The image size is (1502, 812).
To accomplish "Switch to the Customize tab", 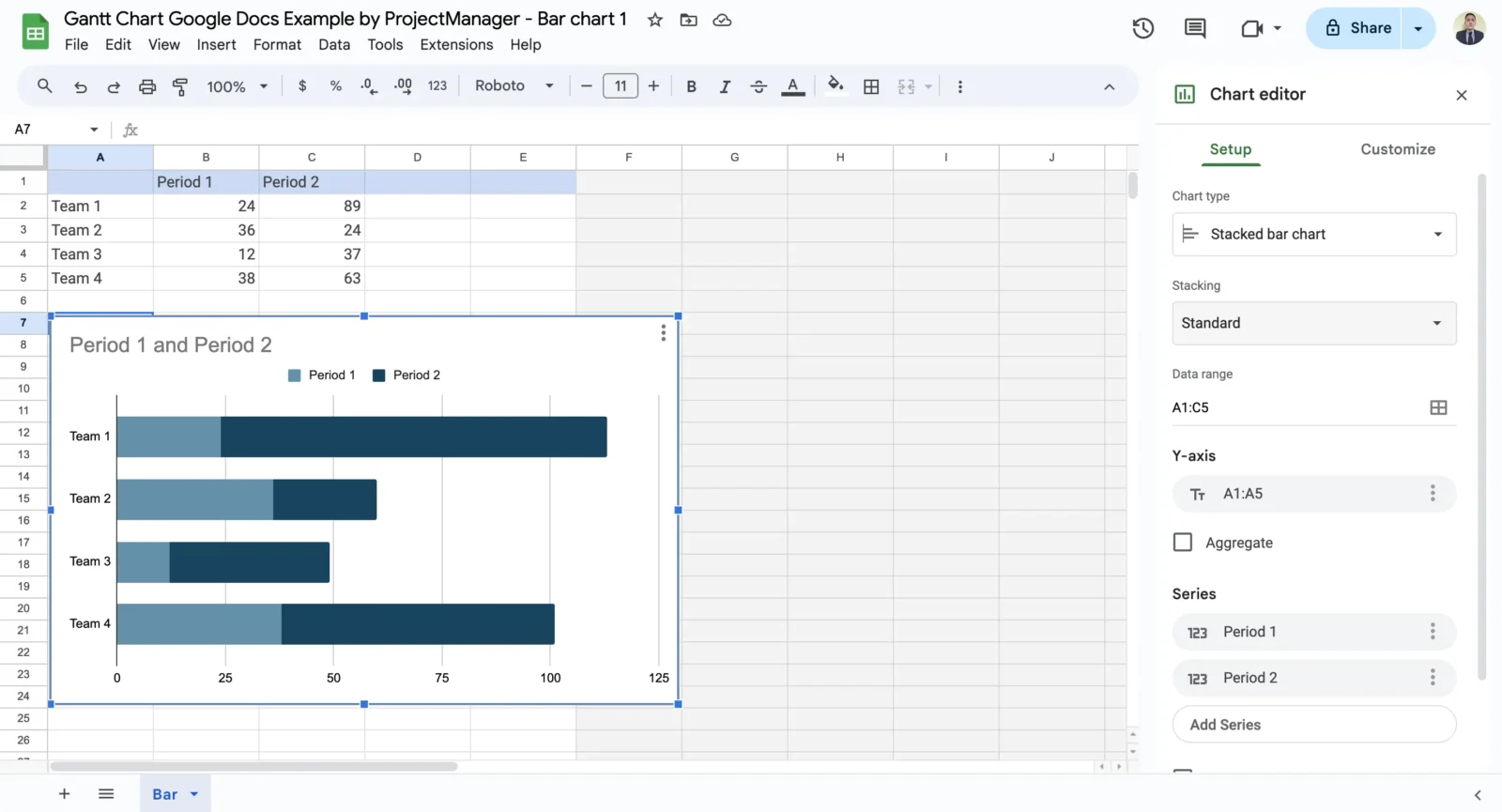I will (x=1398, y=149).
